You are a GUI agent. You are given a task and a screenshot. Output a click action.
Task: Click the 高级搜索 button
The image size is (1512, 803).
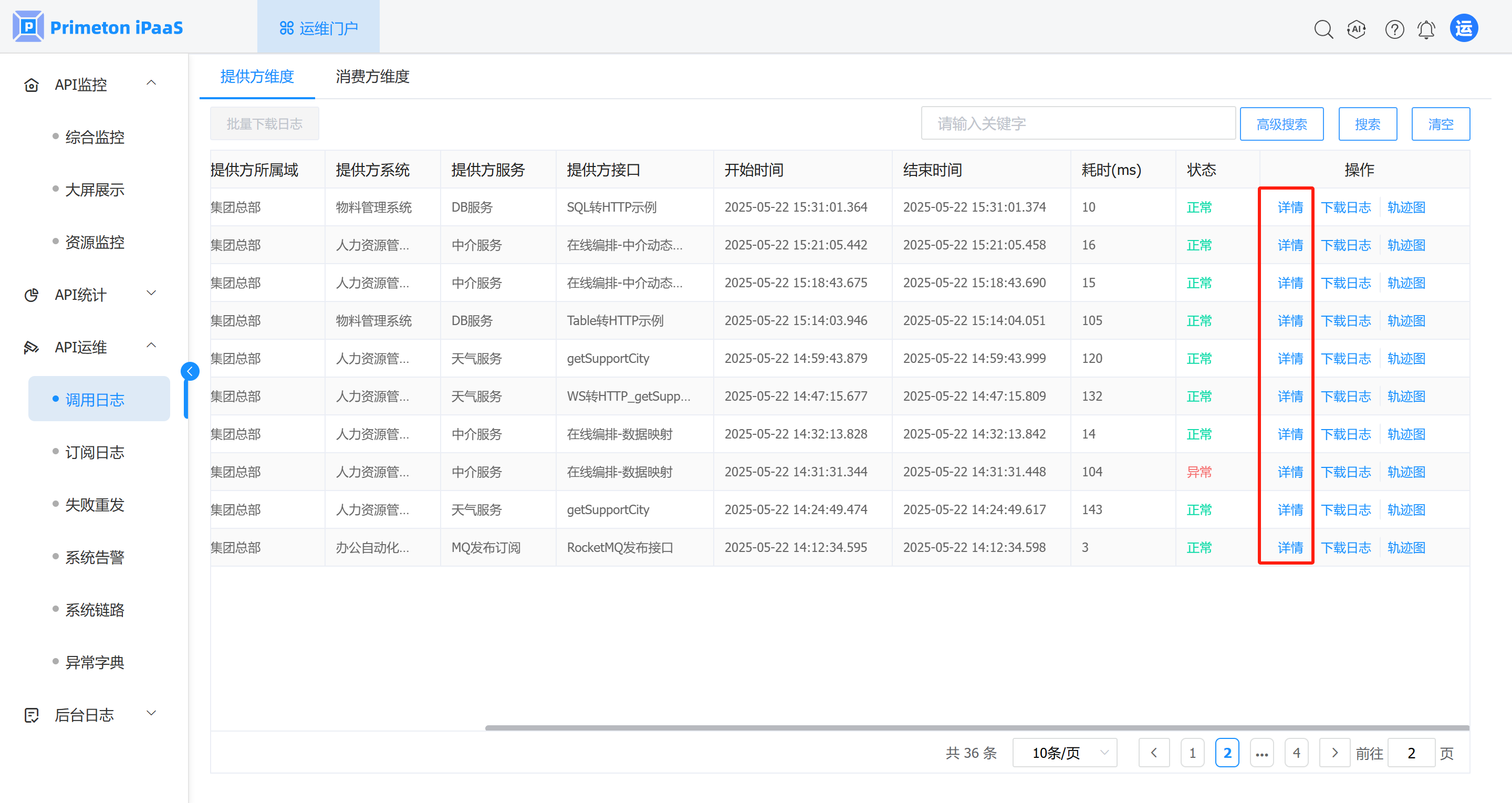1281,124
